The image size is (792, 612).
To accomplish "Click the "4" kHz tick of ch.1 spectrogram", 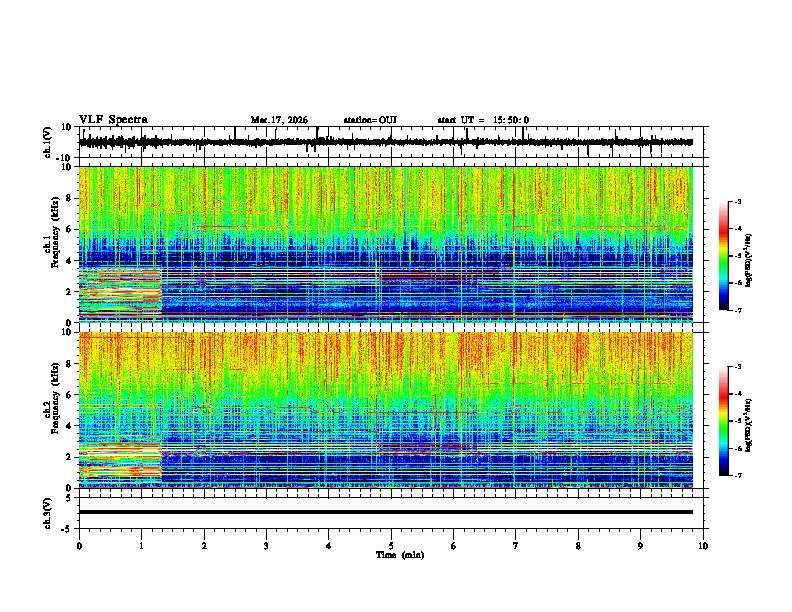I will (x=69, y=261).
